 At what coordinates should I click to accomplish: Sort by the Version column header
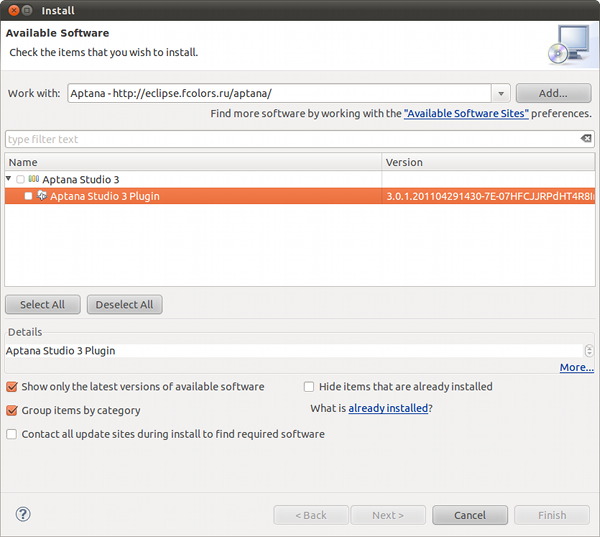click(x=488, y=162)
